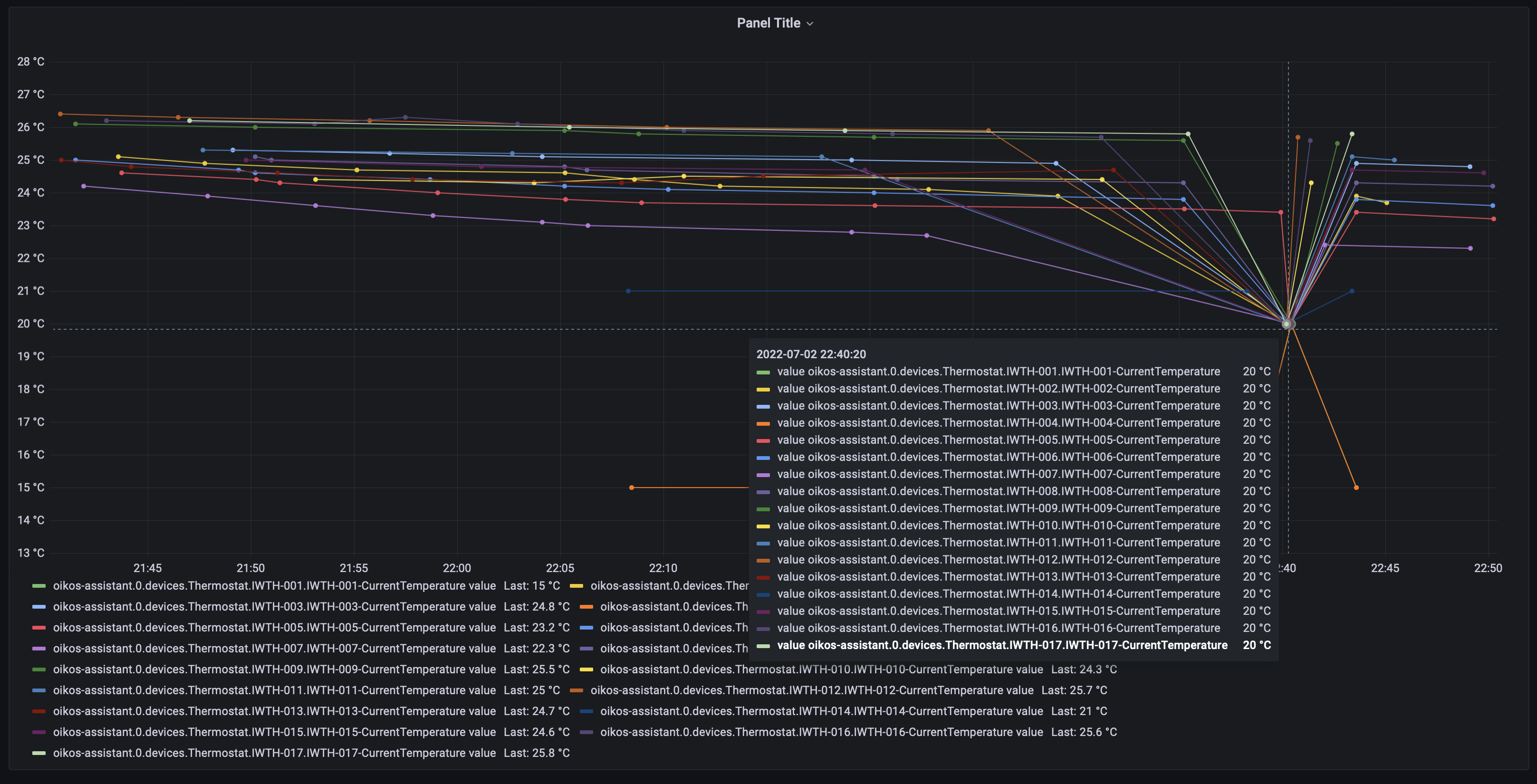
Task: Open the Panel Title dropdown chevron
Action: click(x=810, y=24)
